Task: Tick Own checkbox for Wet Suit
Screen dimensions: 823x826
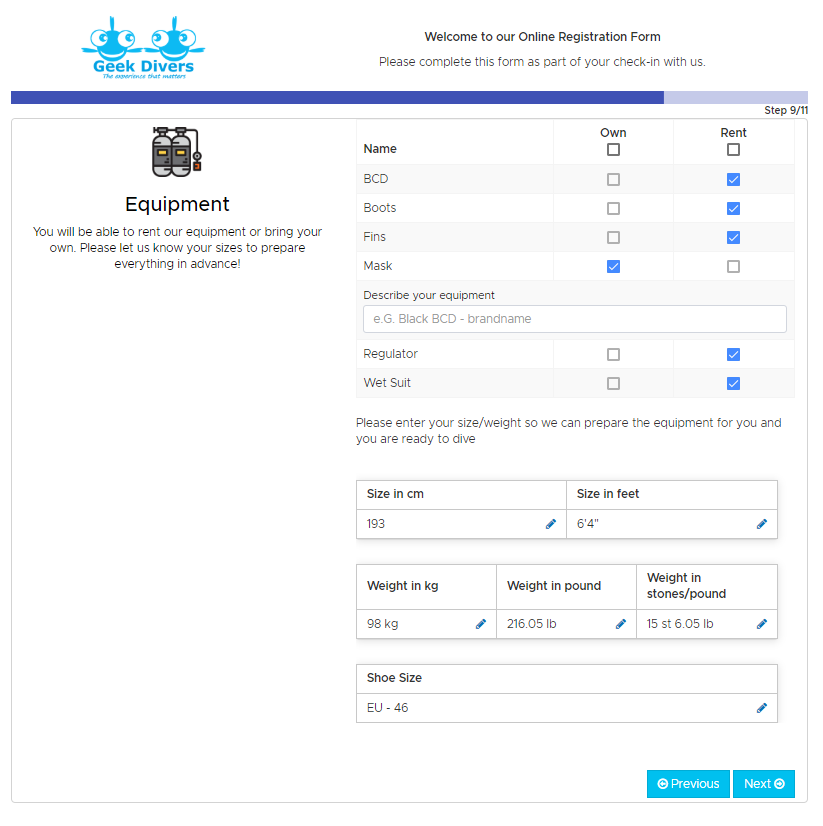Action: 613,384
